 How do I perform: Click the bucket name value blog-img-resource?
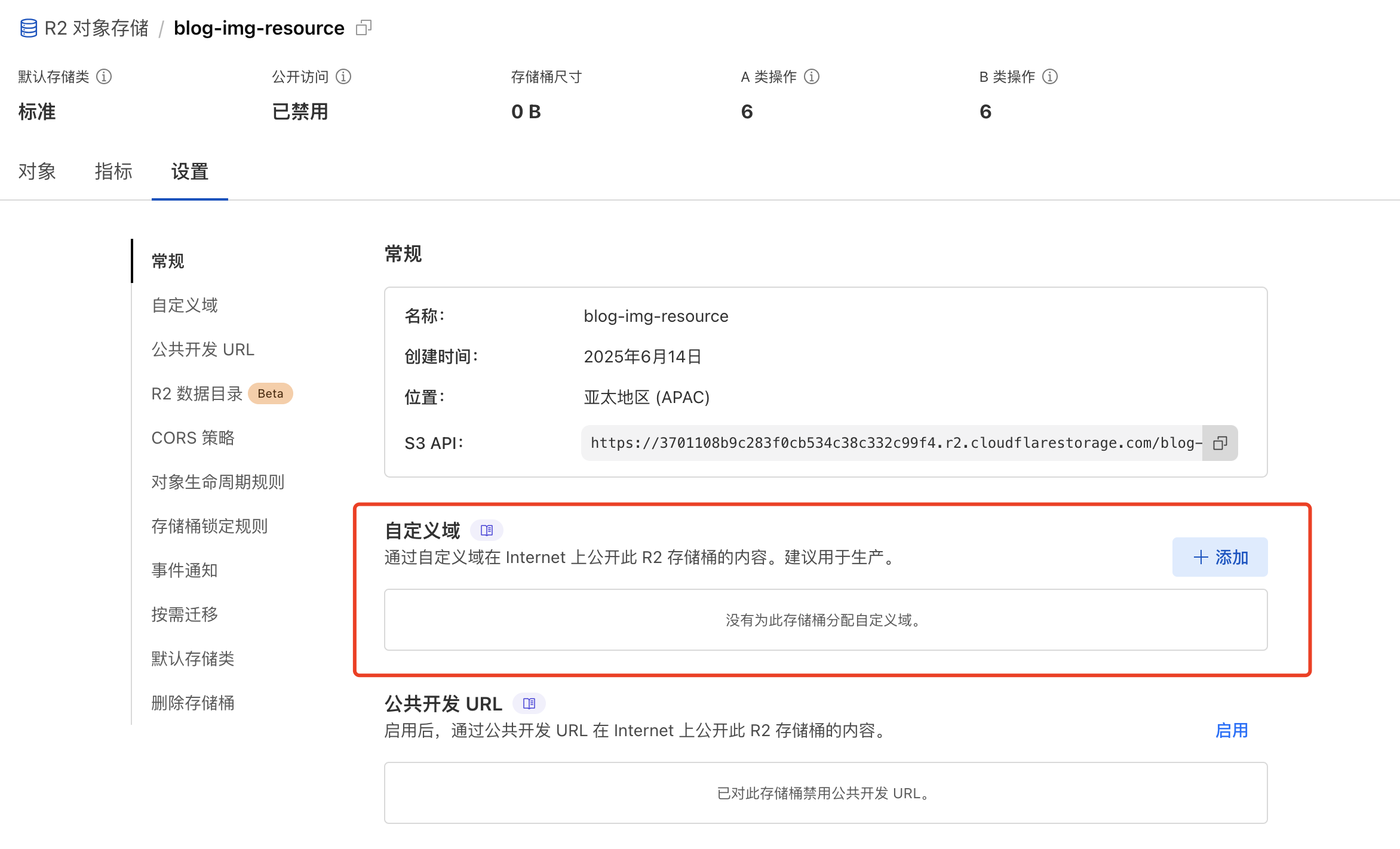coord(656,316)
